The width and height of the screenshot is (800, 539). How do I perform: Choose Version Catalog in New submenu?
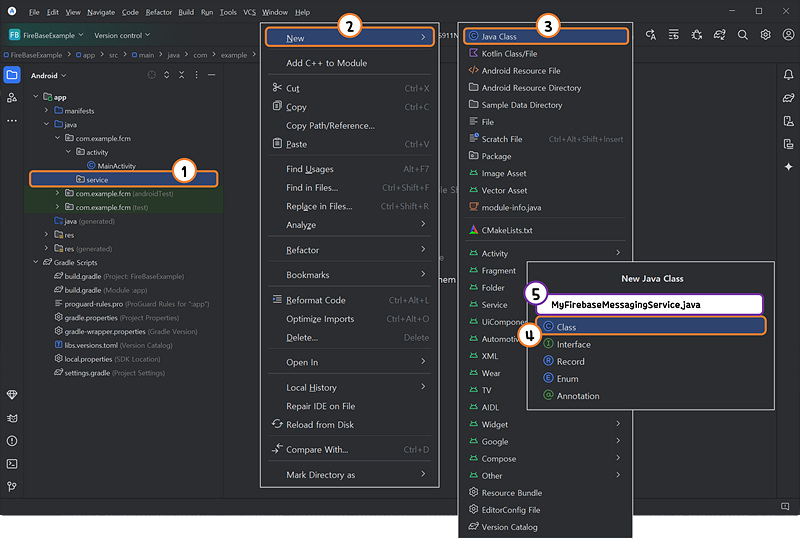tap(546, 527)
